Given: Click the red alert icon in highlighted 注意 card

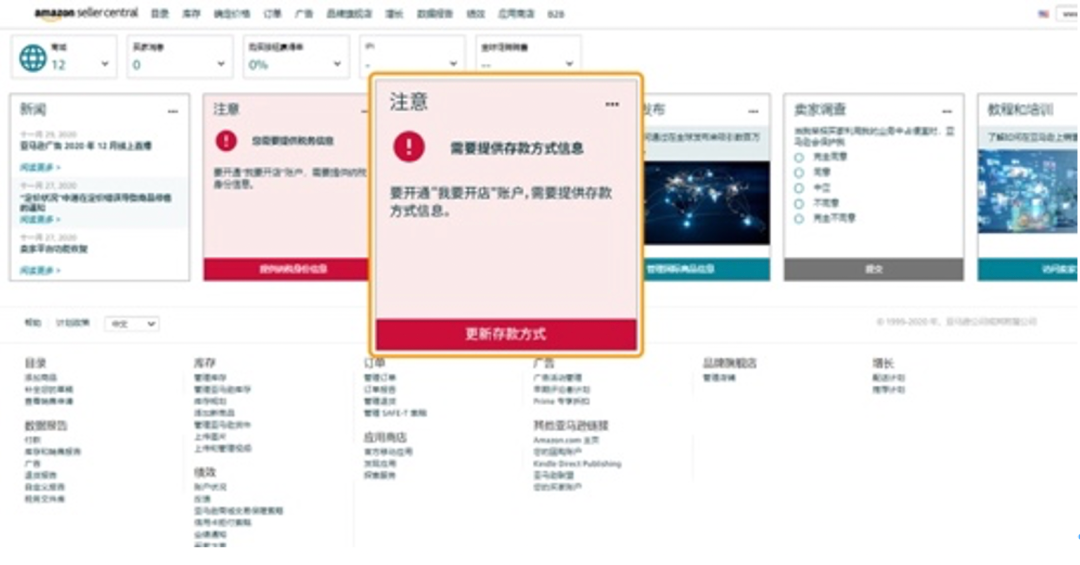Looking at the screenshot, I should (x=408, y=147).
